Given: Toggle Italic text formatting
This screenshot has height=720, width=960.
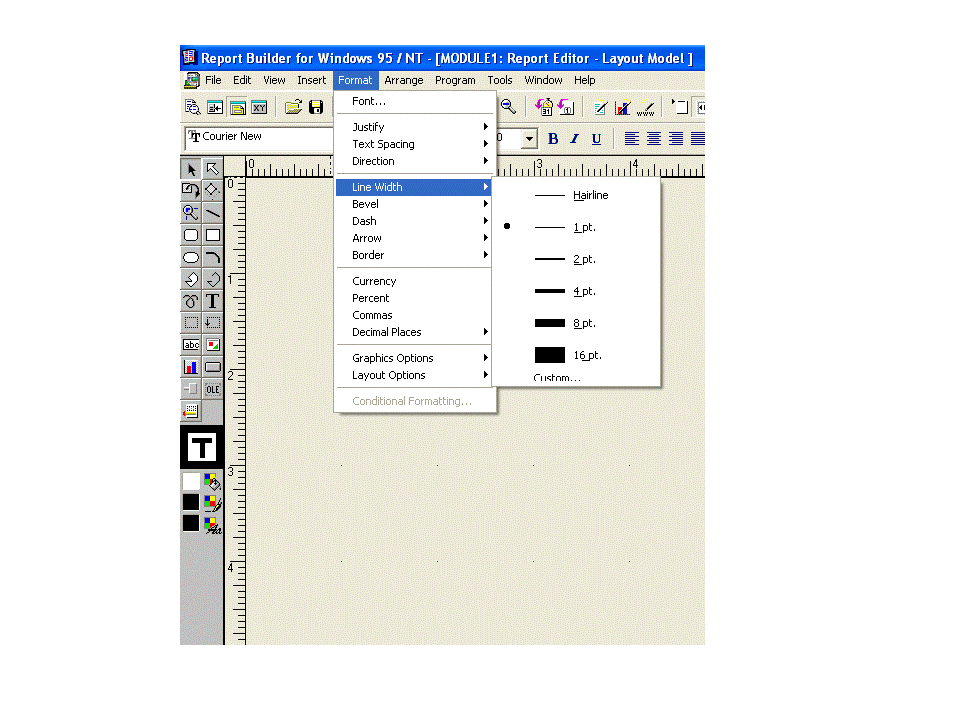Looking at the screenshot, I should coord(574,139).
